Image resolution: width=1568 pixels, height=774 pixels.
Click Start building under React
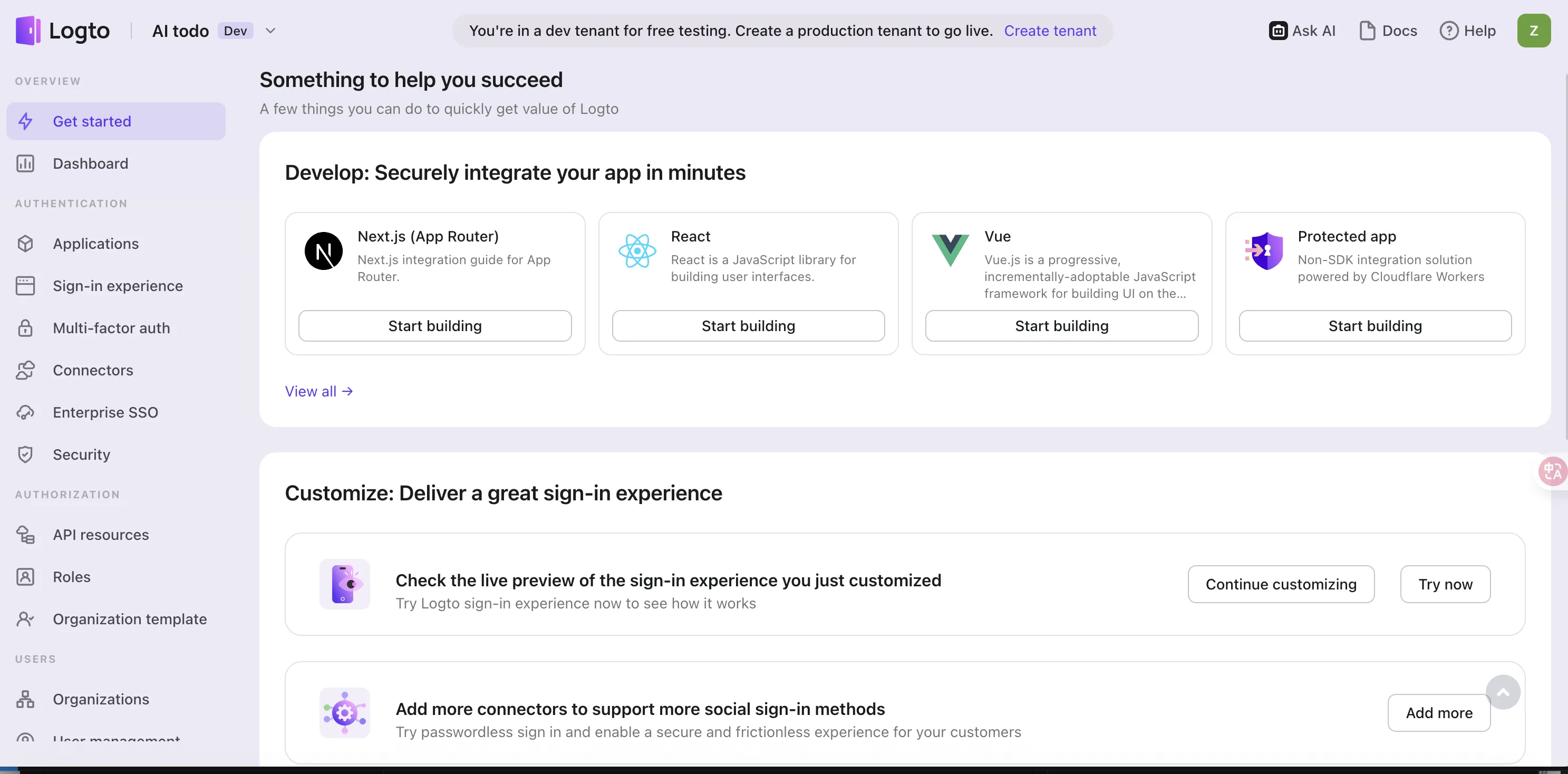click(x=748, y=326)
